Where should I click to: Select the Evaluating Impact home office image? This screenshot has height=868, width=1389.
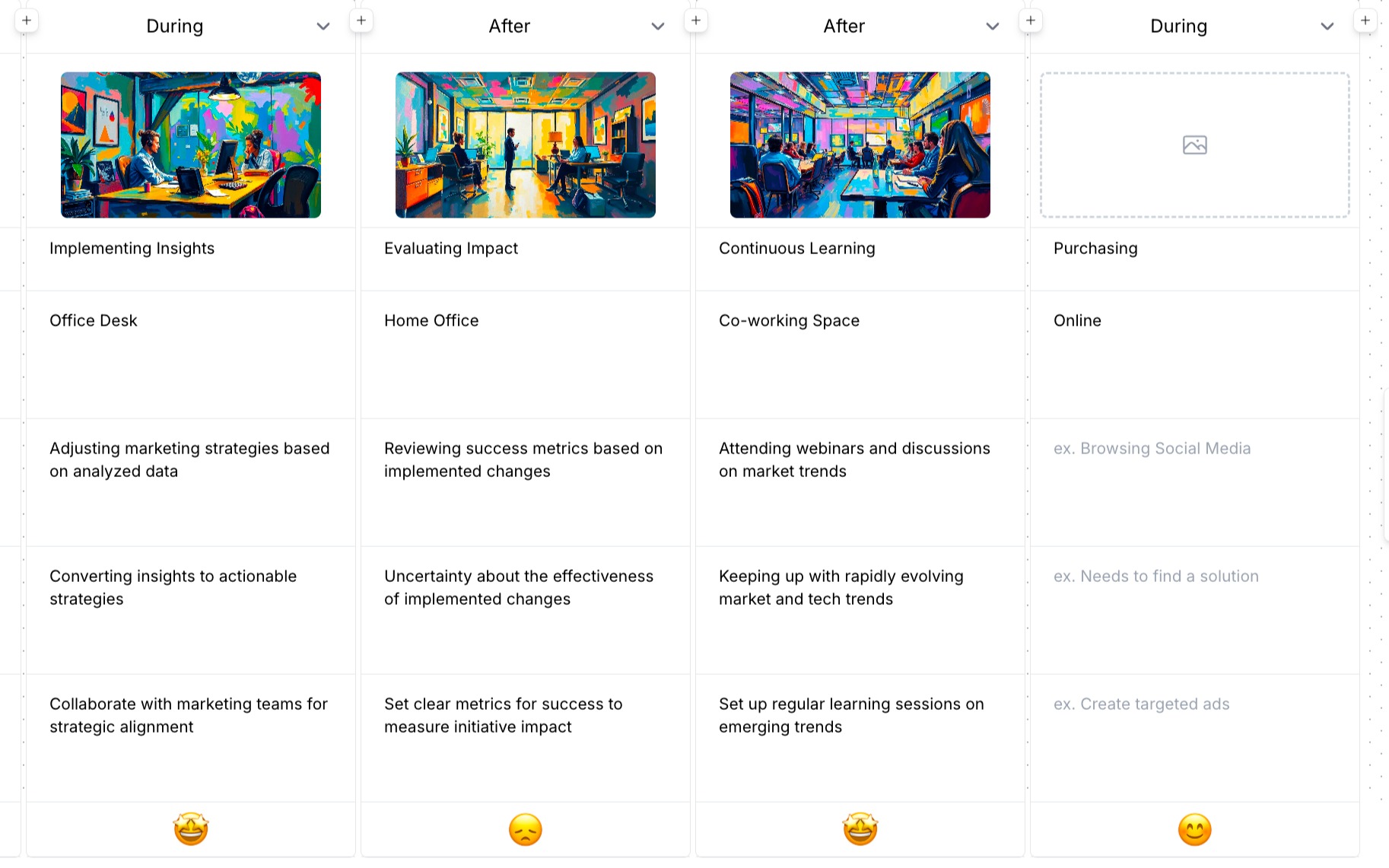pos(526,145)
